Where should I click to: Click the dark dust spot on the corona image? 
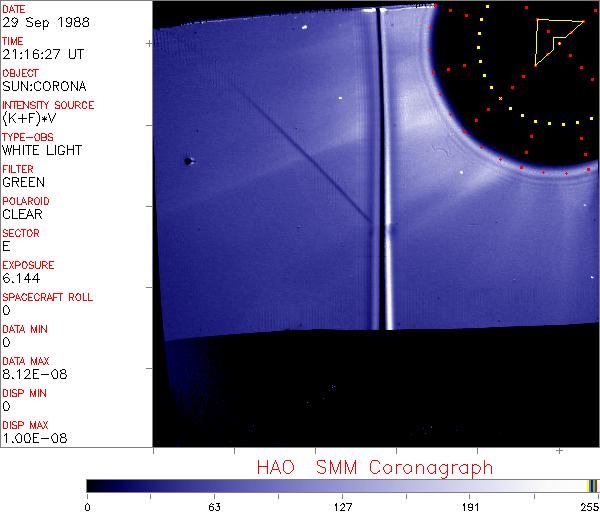(187, 160)
